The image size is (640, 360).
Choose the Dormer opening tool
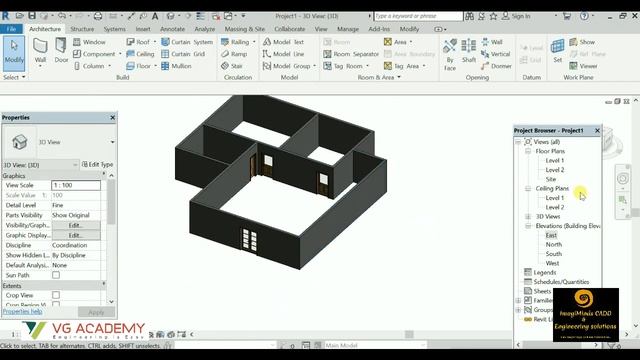[x=496, y=66]
